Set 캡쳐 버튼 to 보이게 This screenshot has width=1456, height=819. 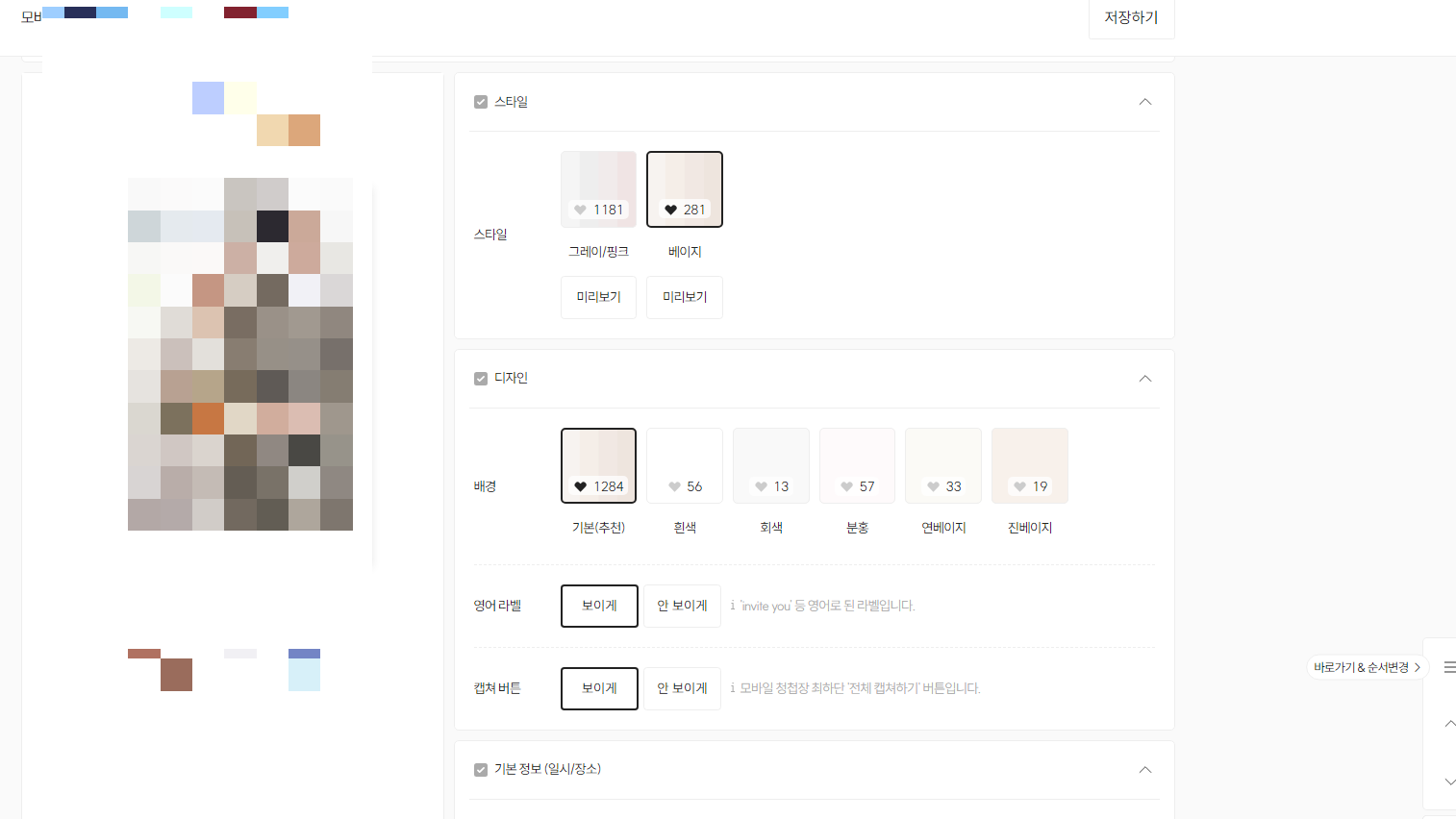click(x=599, y=688)
